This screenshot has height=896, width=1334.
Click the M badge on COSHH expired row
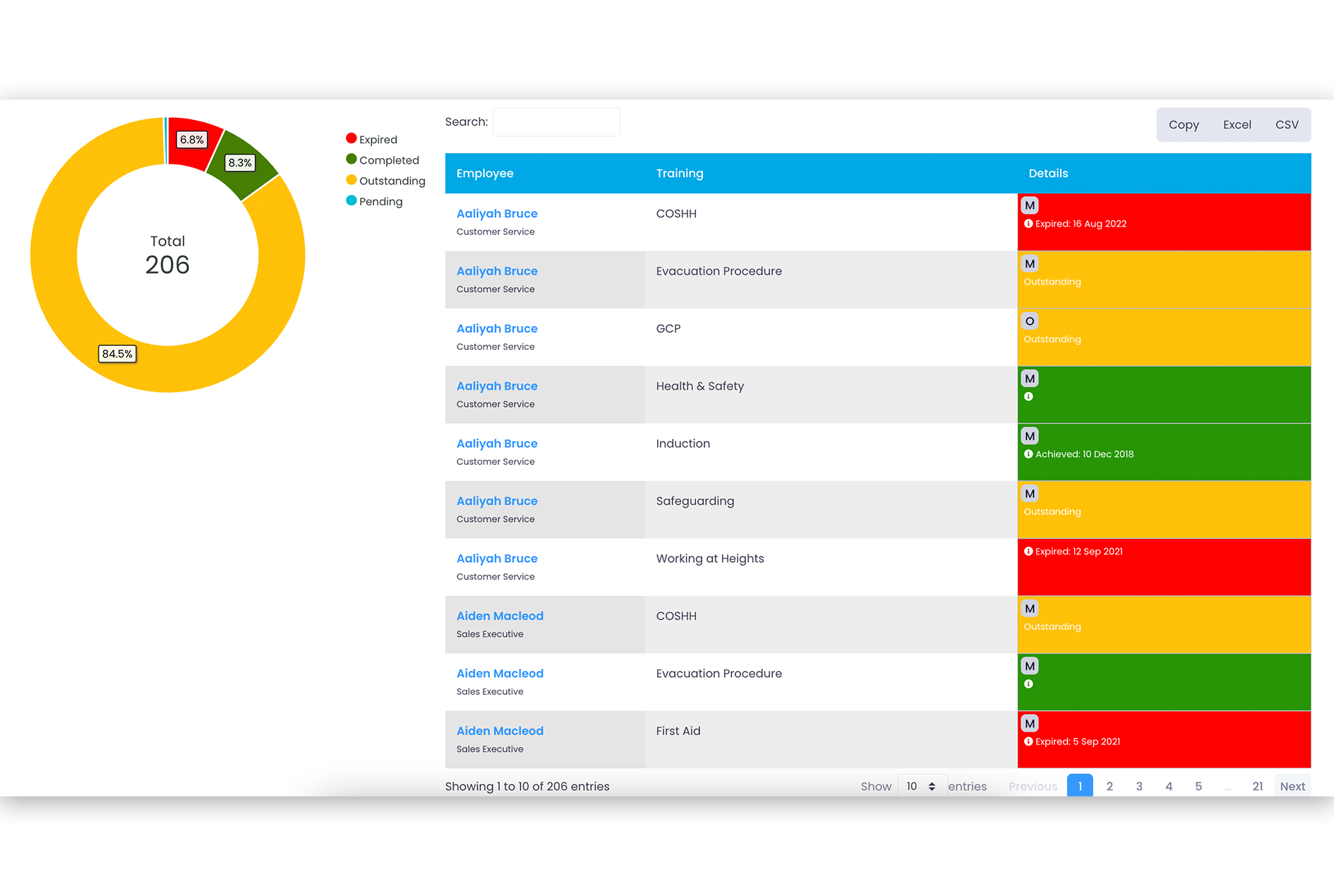1030,205
